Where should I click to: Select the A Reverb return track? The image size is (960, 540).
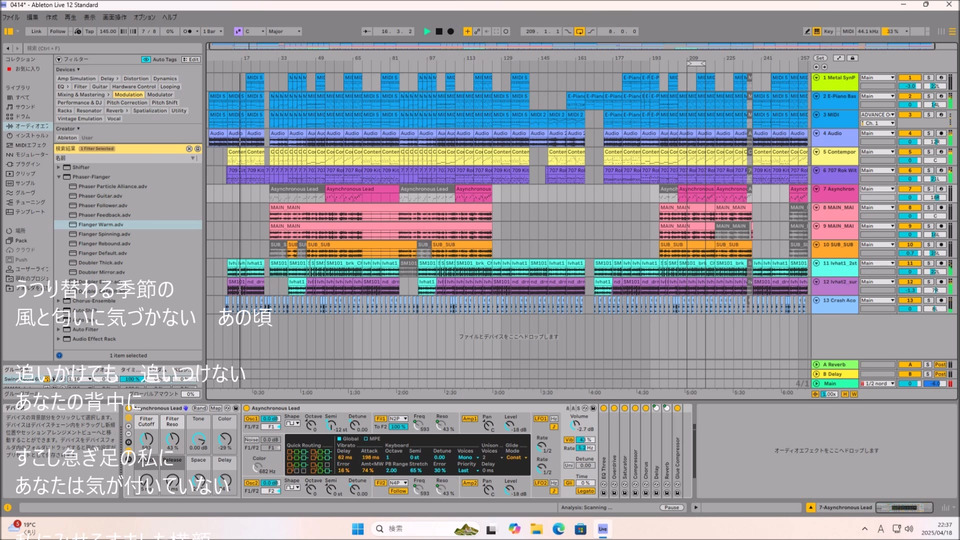pyautogui.click(x=835, y=364)
